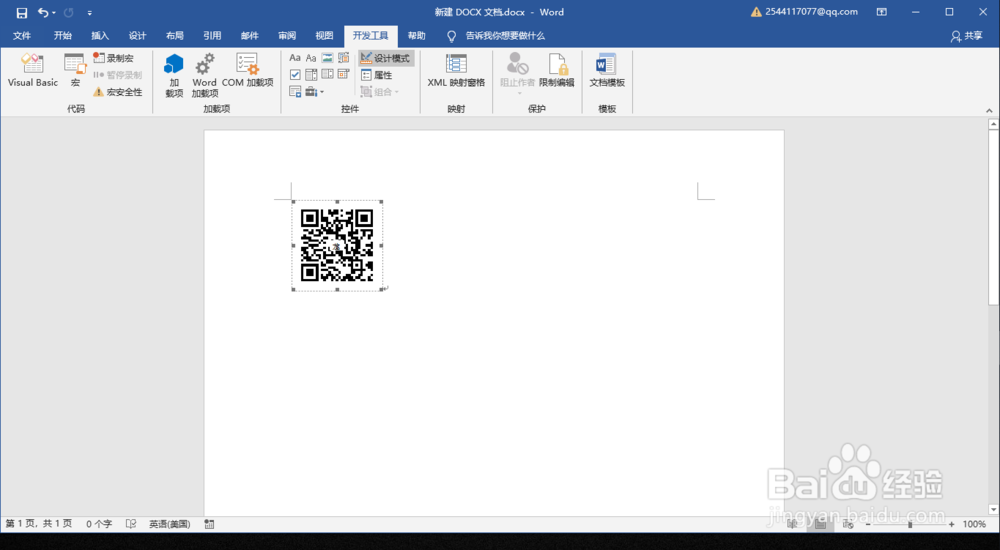The height and width of the screenshot is (550, 1000).
Task: Open Customize Quick Access Toolbar dropdown
Action: click(x=89, y=13)
